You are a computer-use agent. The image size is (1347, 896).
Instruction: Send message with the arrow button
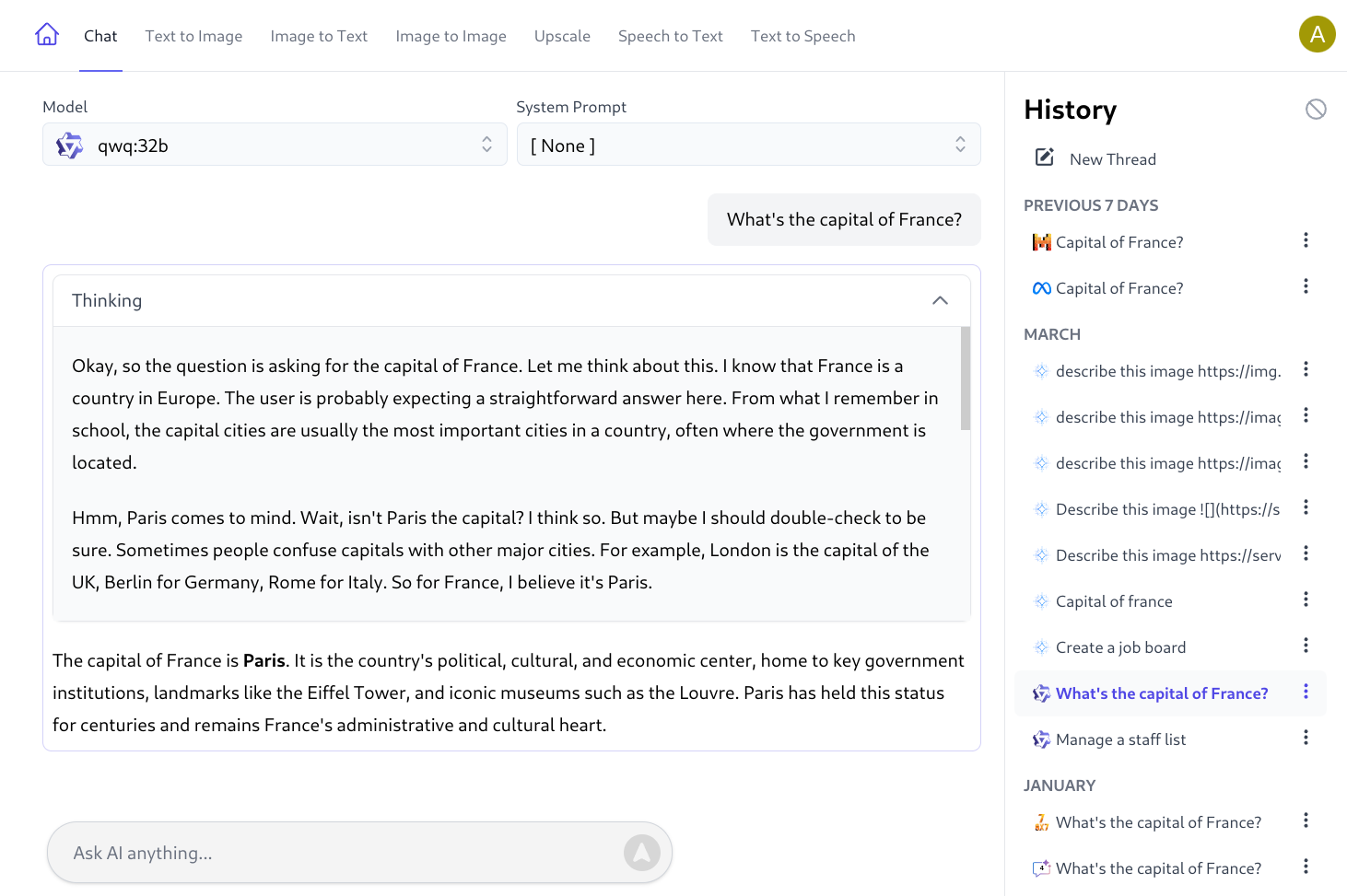(642, 852)
